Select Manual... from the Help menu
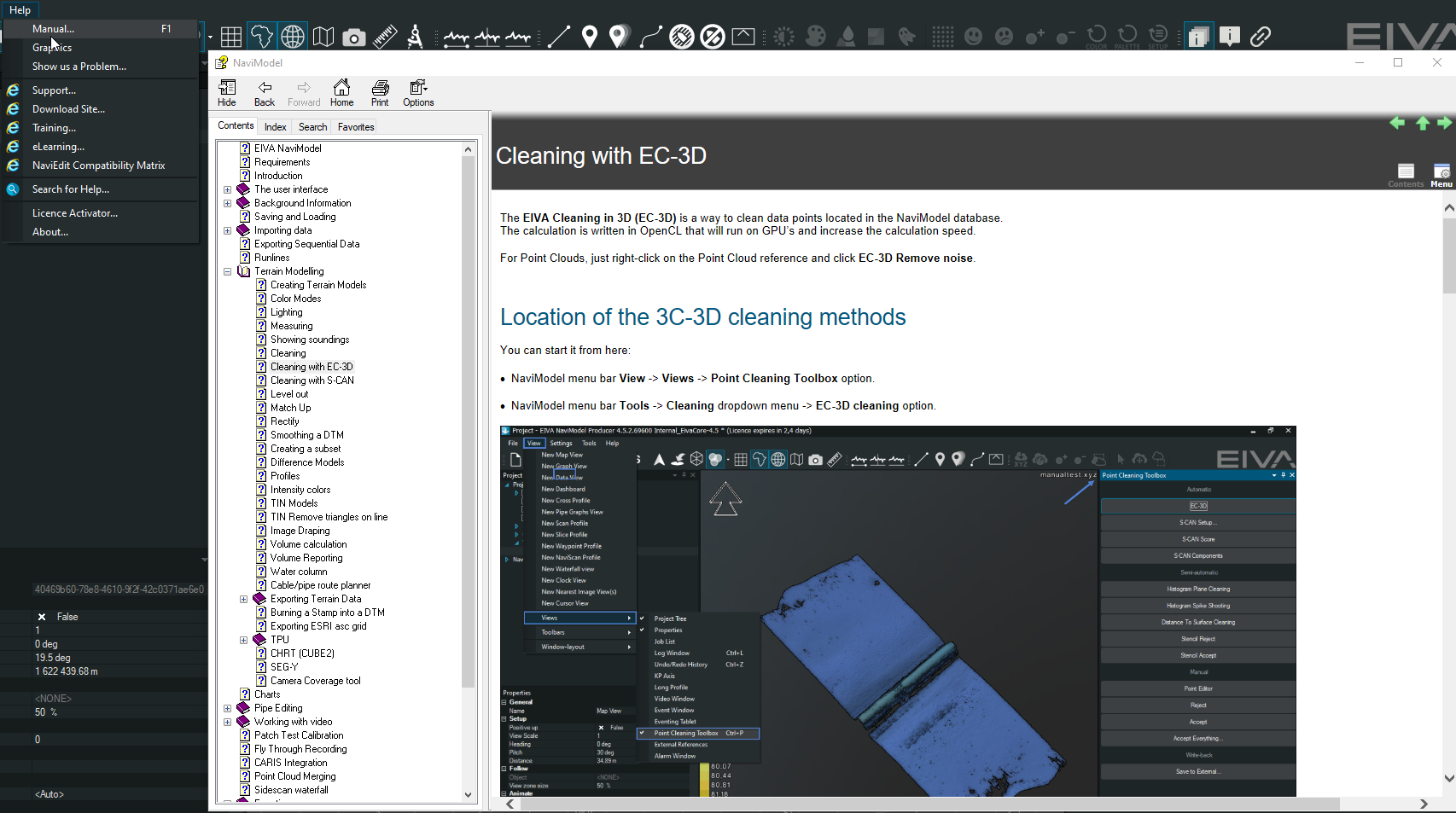Image resolution: width=1456 pixels, height=813 pixels. [x=101, y=29]
